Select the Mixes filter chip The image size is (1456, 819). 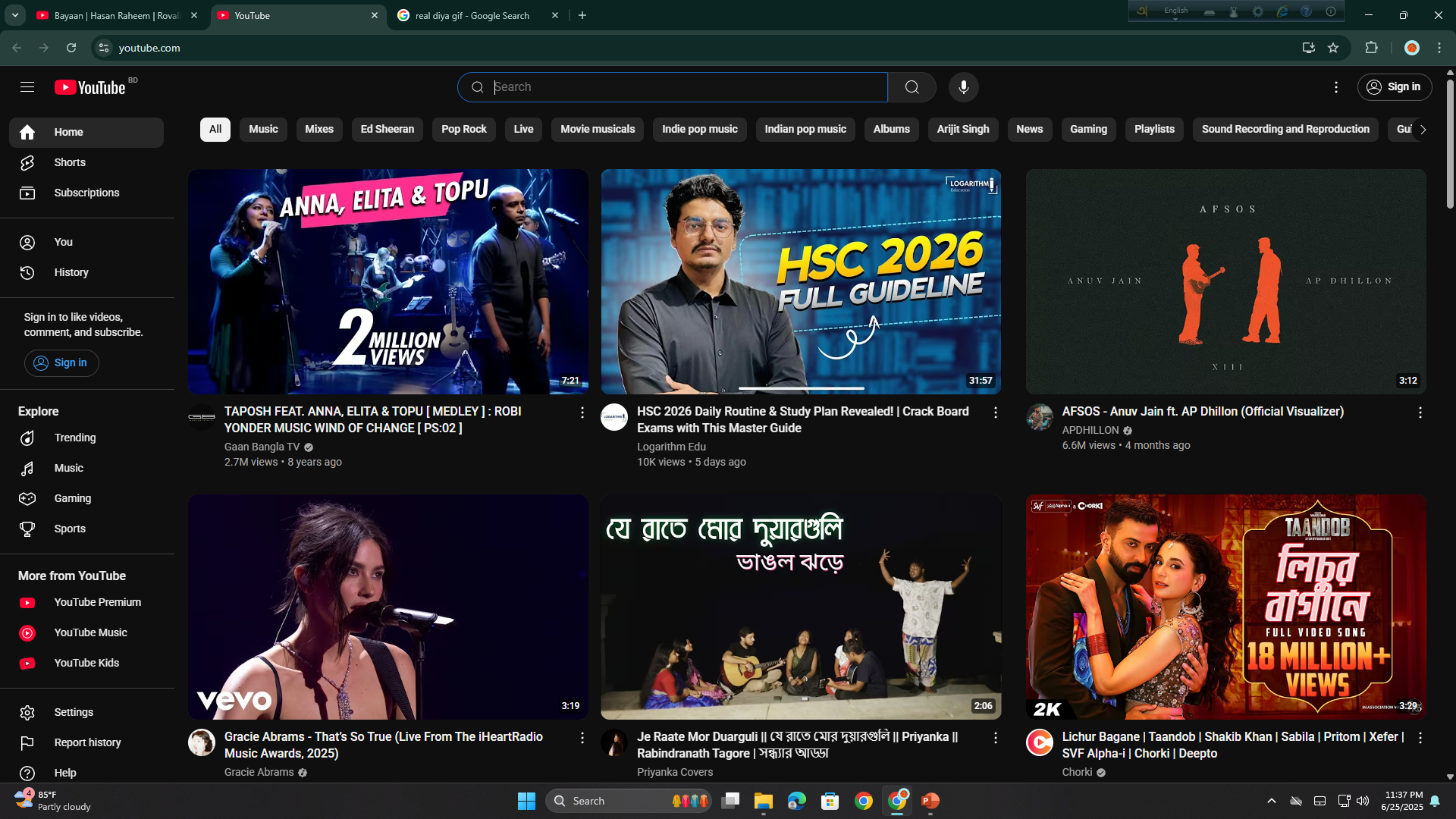tap(319, 130)
